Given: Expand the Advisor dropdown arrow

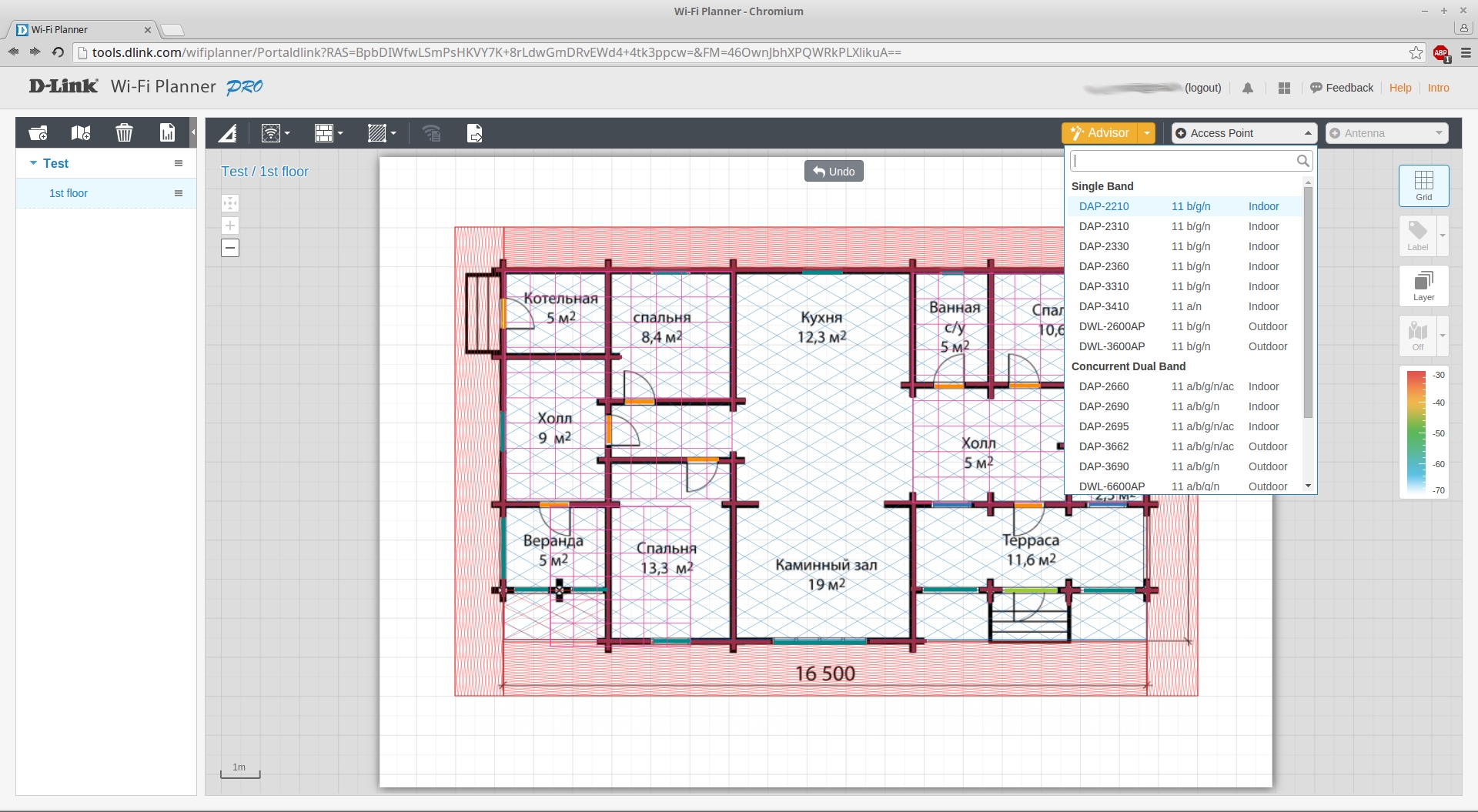Looking at the screenshot, I should [1147, 133].
